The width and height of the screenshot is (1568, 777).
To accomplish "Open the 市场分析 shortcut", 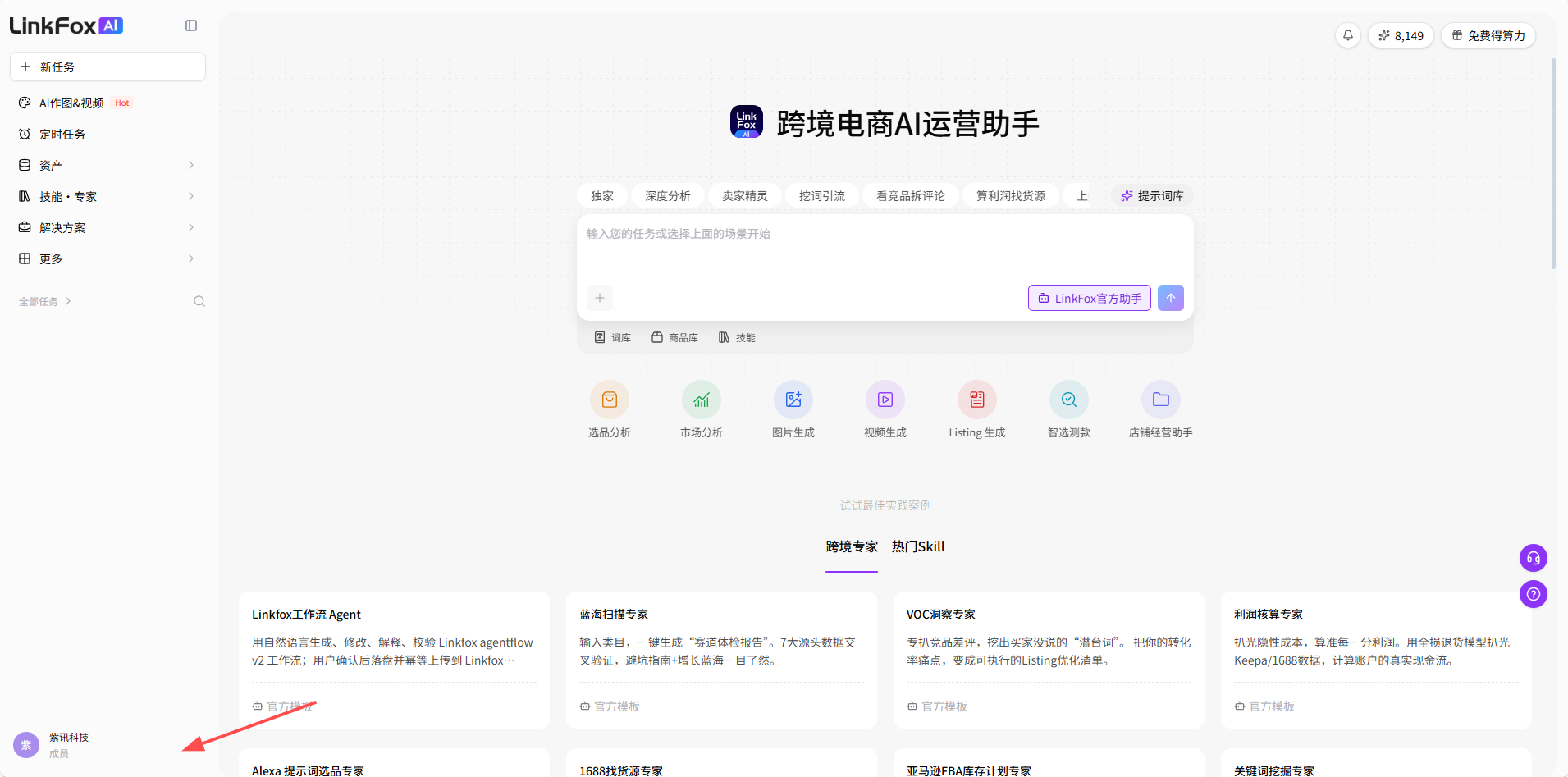I will coord(702,409).
